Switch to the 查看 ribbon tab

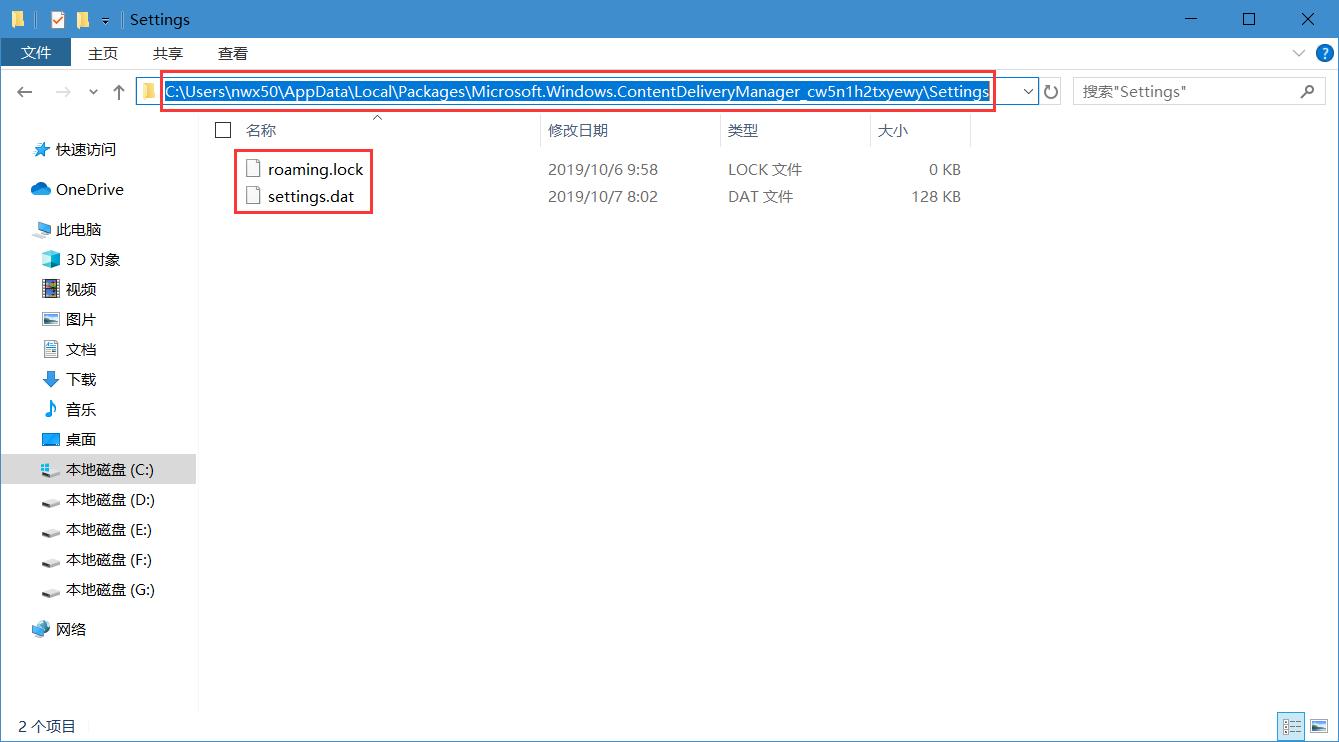coord(233,54)
